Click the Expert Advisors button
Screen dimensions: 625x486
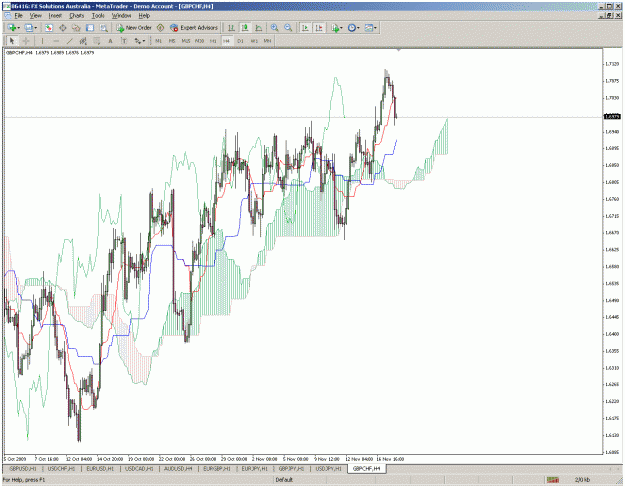pos(194,28)
